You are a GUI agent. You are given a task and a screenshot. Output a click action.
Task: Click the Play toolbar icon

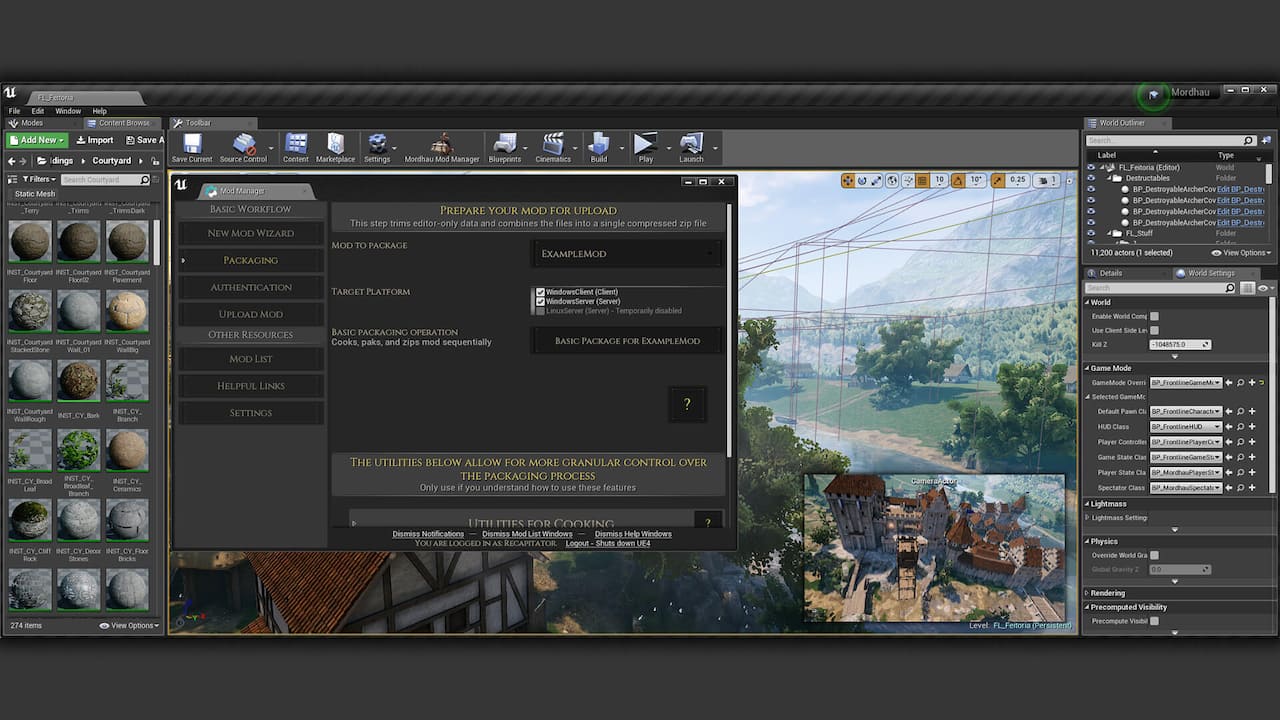645,148
